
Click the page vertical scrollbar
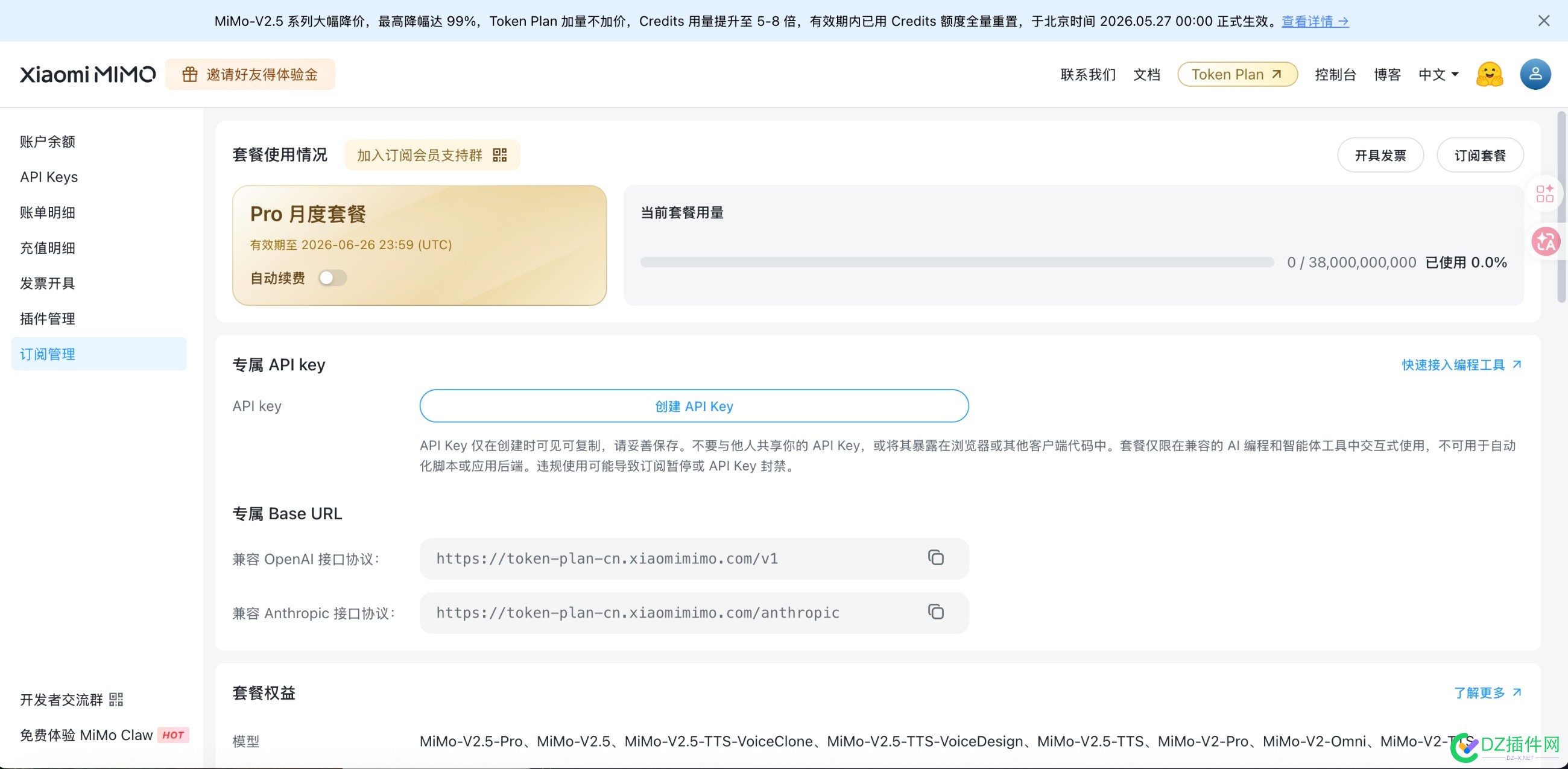(x=1561, y=207)
